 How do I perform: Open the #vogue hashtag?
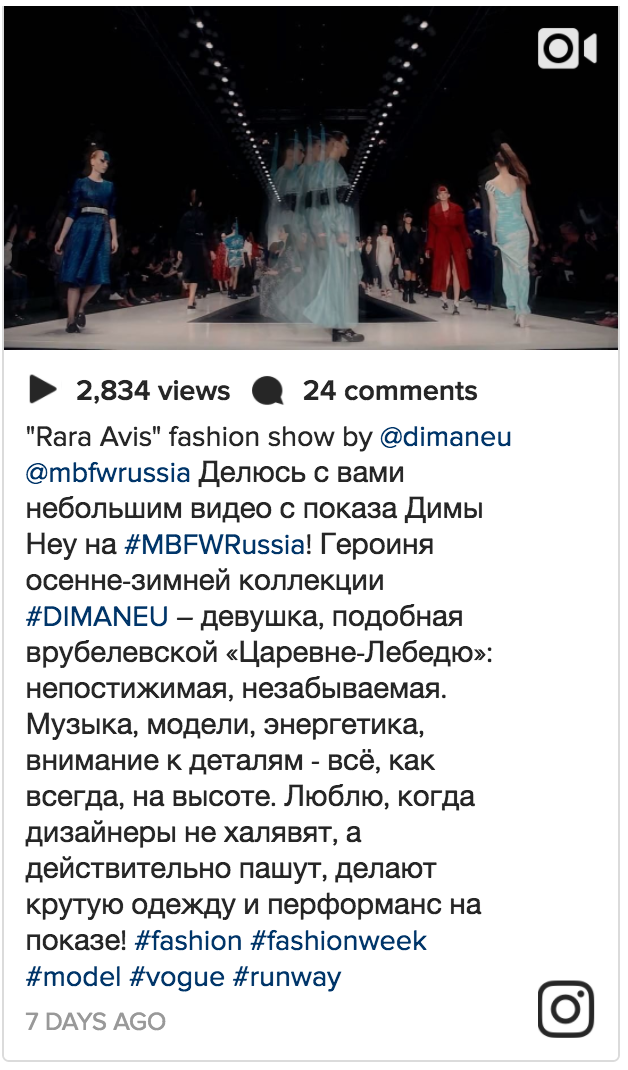click(177, 977)
